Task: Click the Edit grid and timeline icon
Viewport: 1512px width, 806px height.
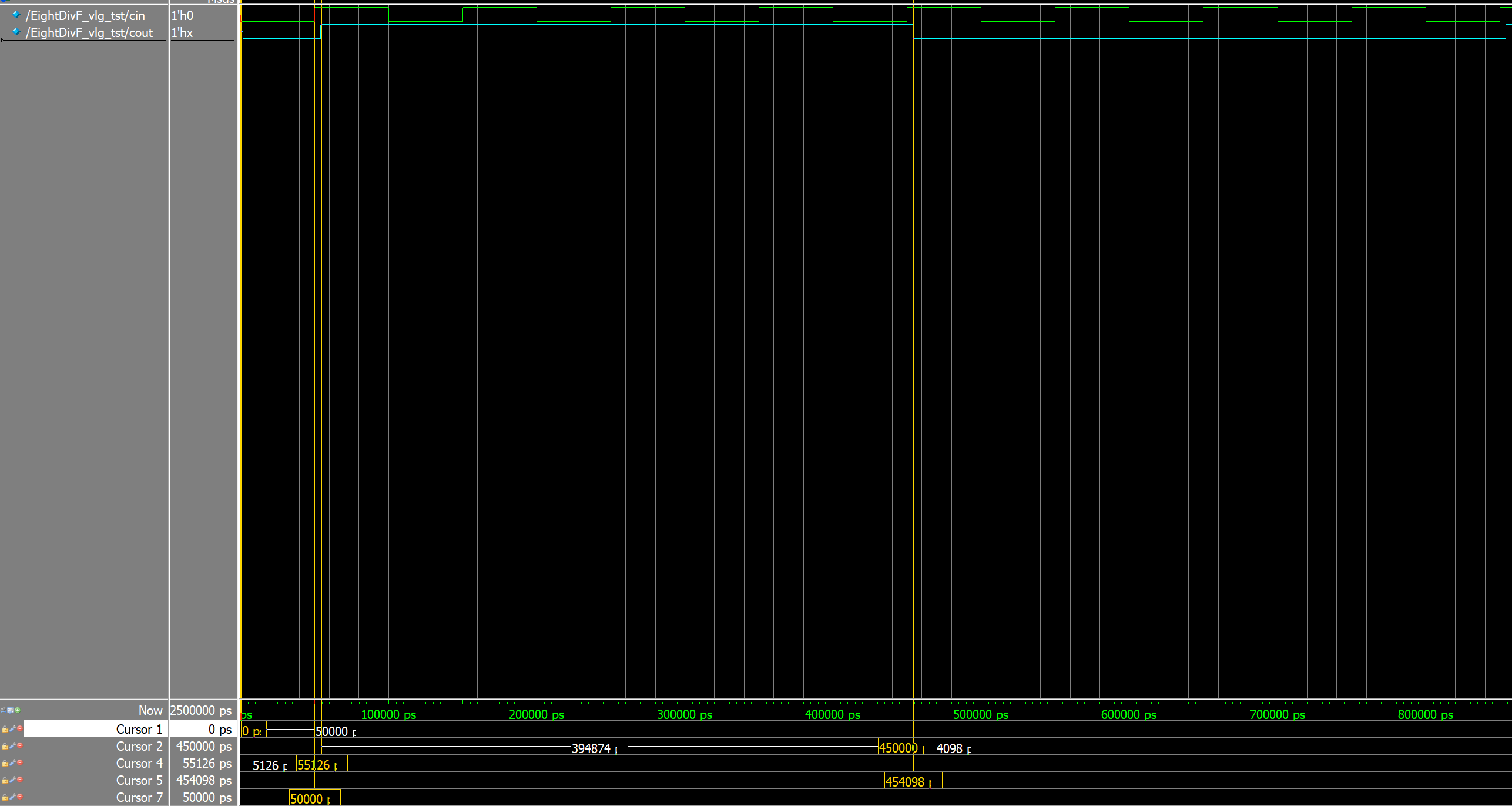Action: (x=11, y=710)
